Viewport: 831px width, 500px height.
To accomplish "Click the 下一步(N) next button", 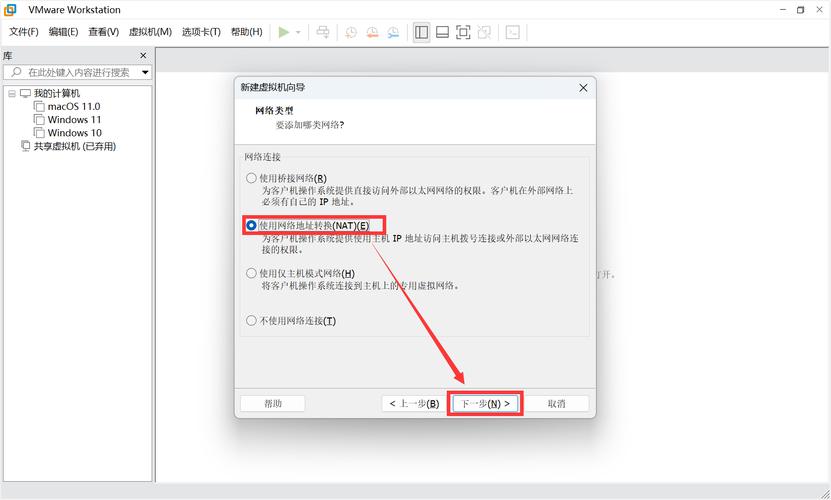I will click(485, 403).
